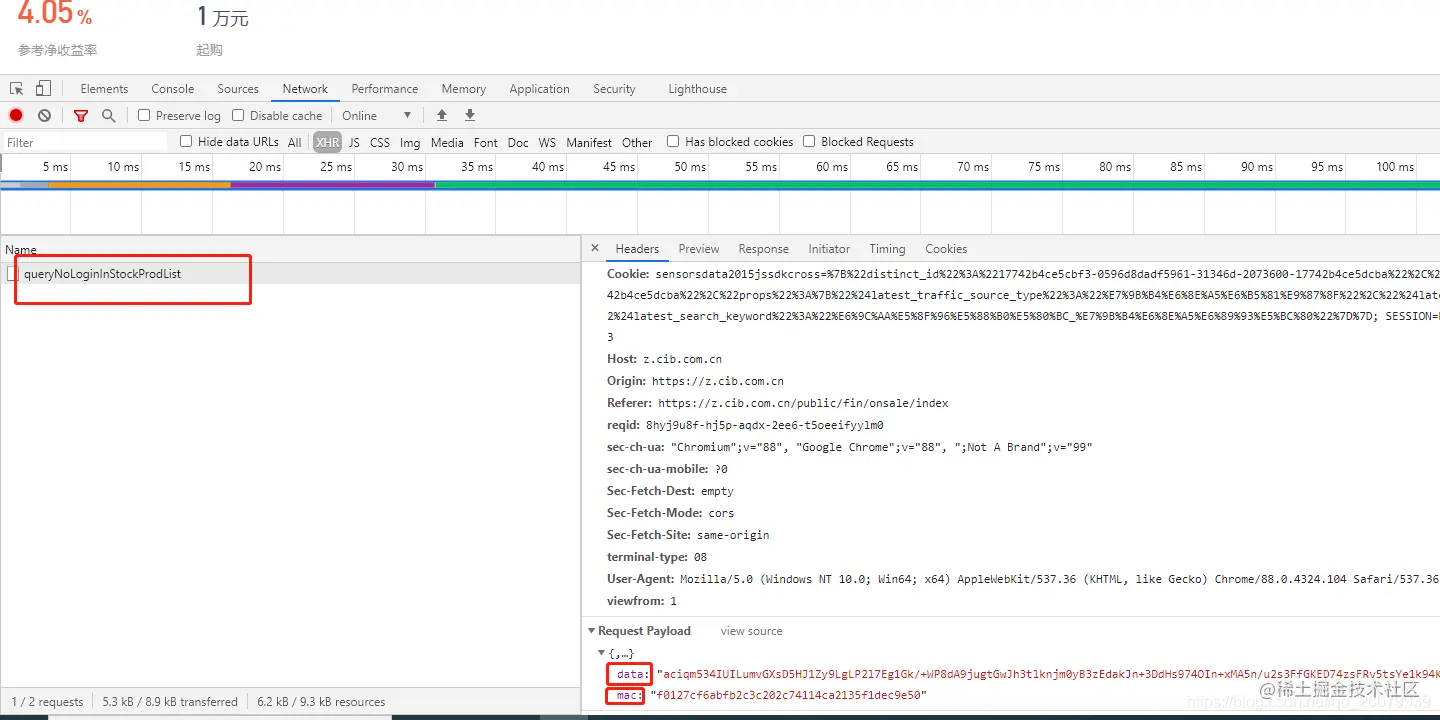Show the request Timing tab
The width and height of the screenshot is (1440, 720).
(887, 249)
